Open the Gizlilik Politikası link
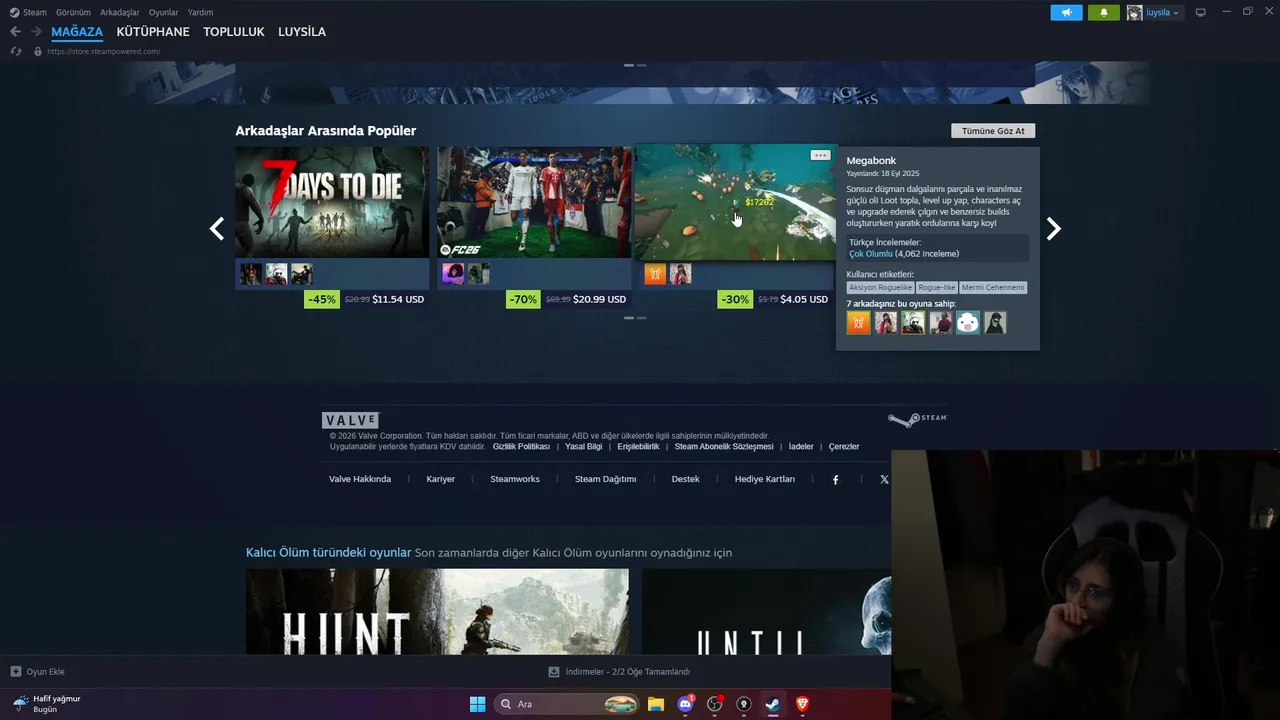The image size is (1280, 720). pos(521,447)
